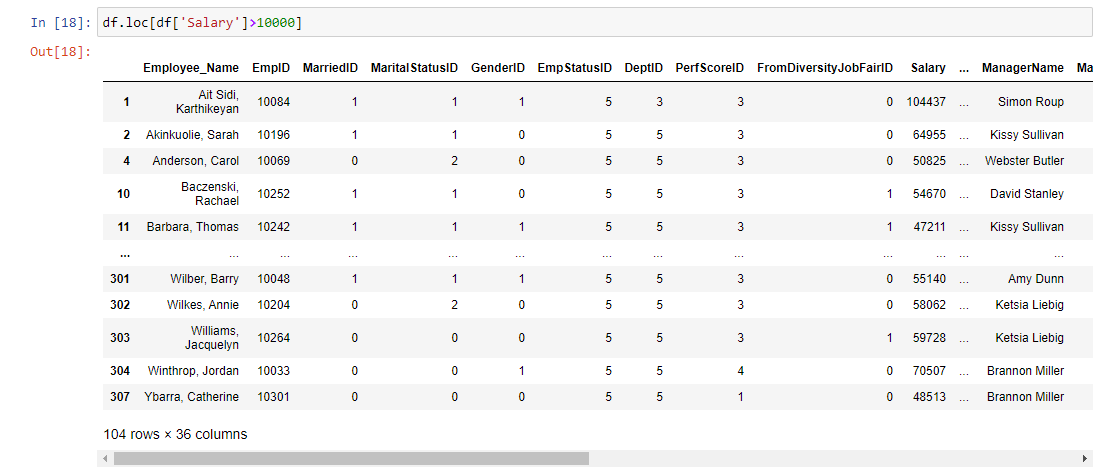This screenshot has height=470, width=1101.
Task: Click the scrollbar right arrow
Action: (1086, 459)
